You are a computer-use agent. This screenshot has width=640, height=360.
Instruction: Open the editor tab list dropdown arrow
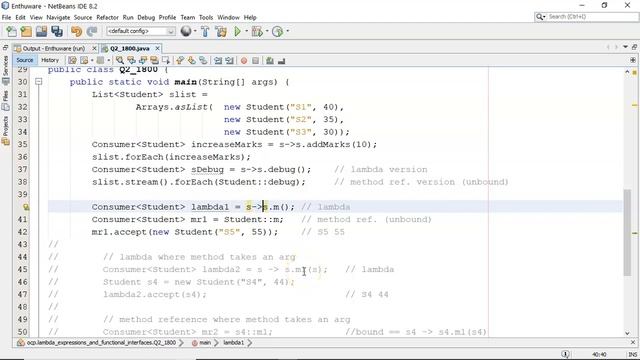pyautogui.click(x=625, y=47)
